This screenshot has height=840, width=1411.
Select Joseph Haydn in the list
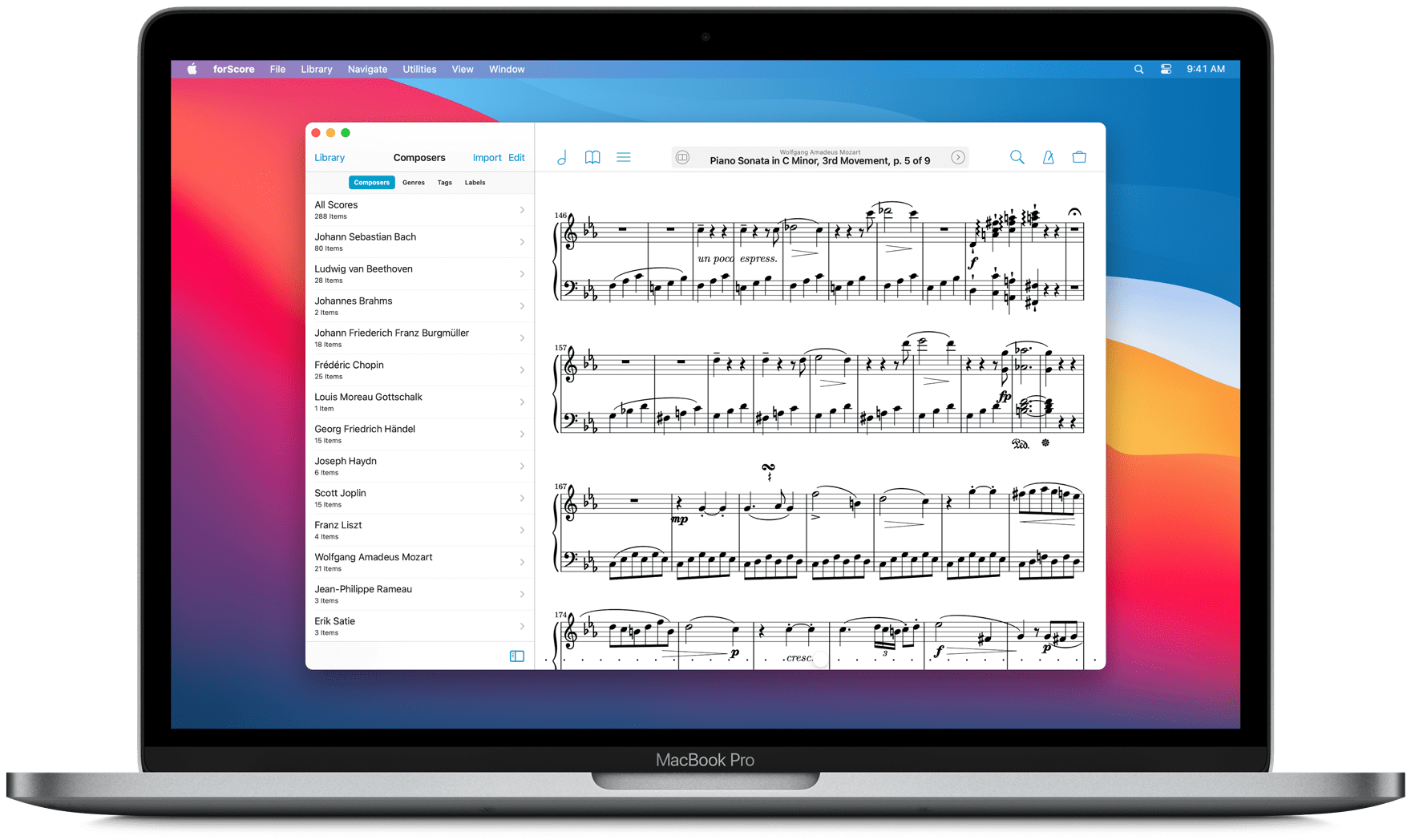[x=419, y=466]
